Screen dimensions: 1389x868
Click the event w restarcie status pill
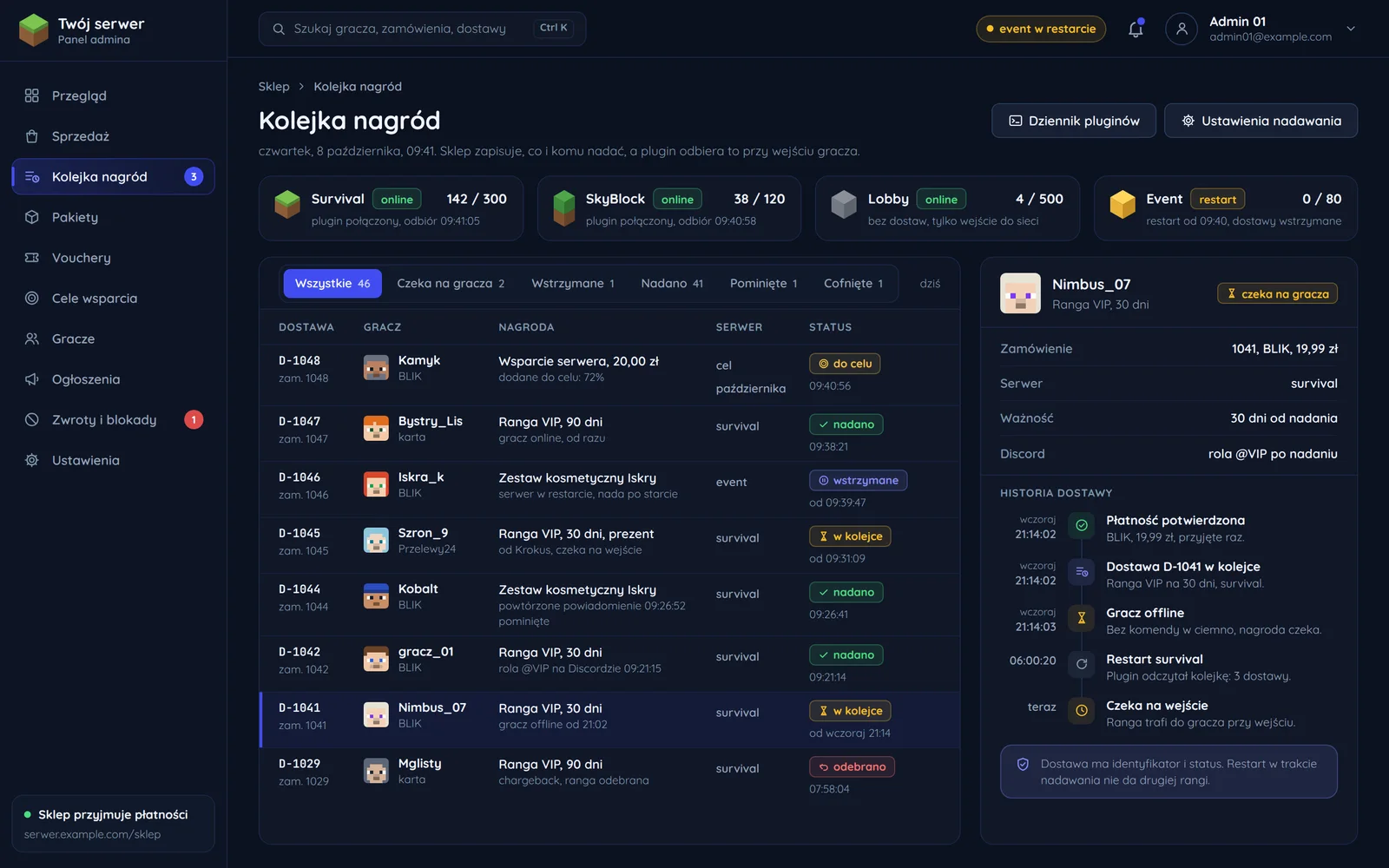click(1041, 29)
